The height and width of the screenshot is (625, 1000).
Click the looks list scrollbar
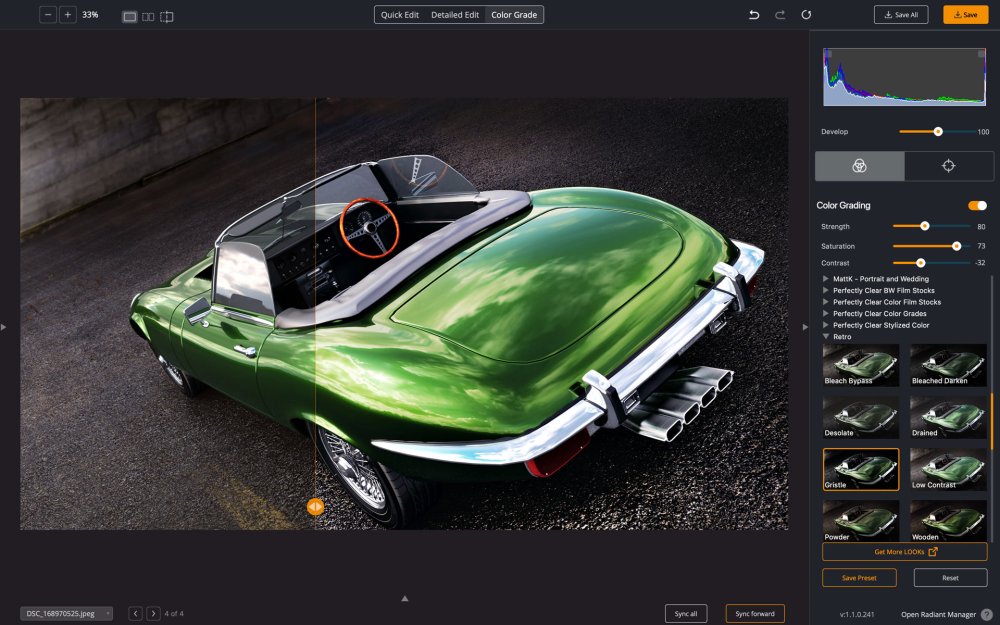991,421
